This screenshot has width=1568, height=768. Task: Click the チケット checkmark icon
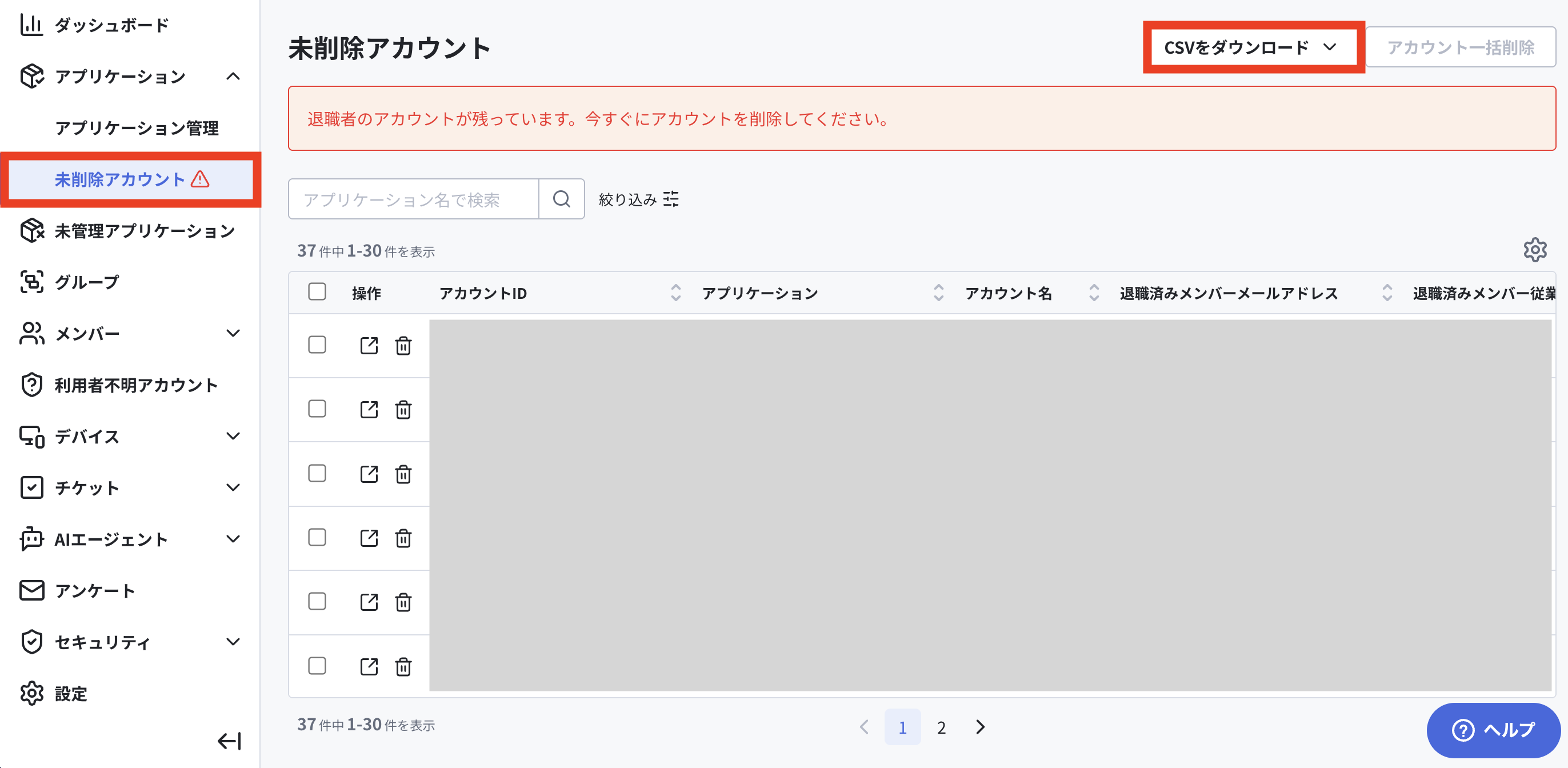tap(31, 487)
